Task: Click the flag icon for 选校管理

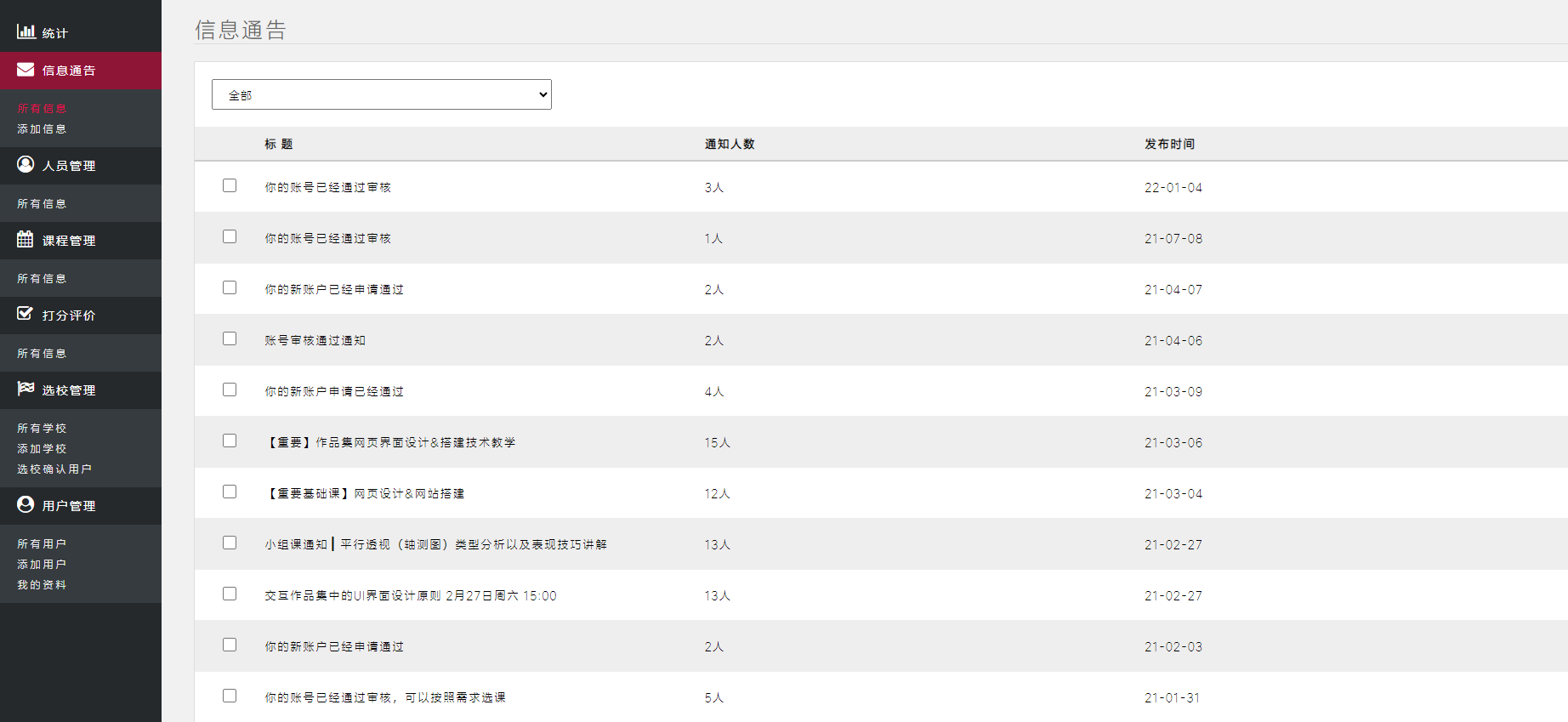Action: [26, 389]
